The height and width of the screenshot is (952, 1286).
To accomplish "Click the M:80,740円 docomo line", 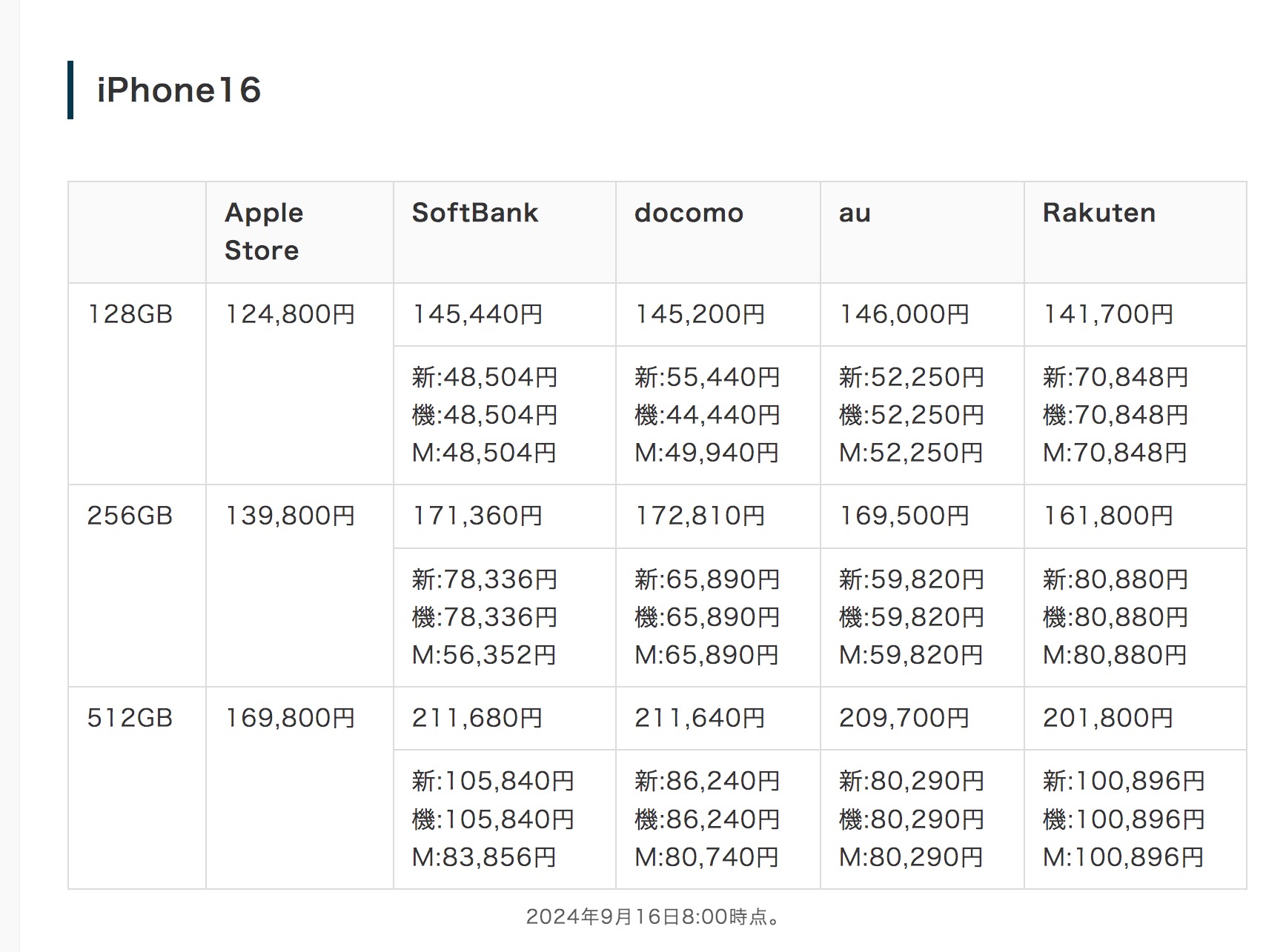I will coord(706,857).
